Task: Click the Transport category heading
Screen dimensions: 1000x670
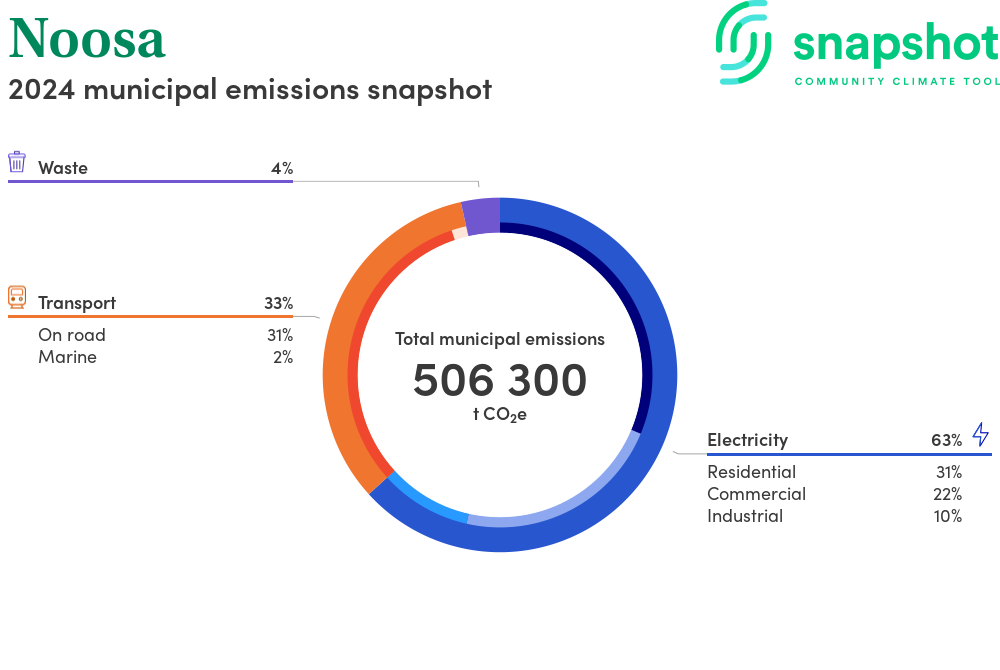Action: pos(77,303)
